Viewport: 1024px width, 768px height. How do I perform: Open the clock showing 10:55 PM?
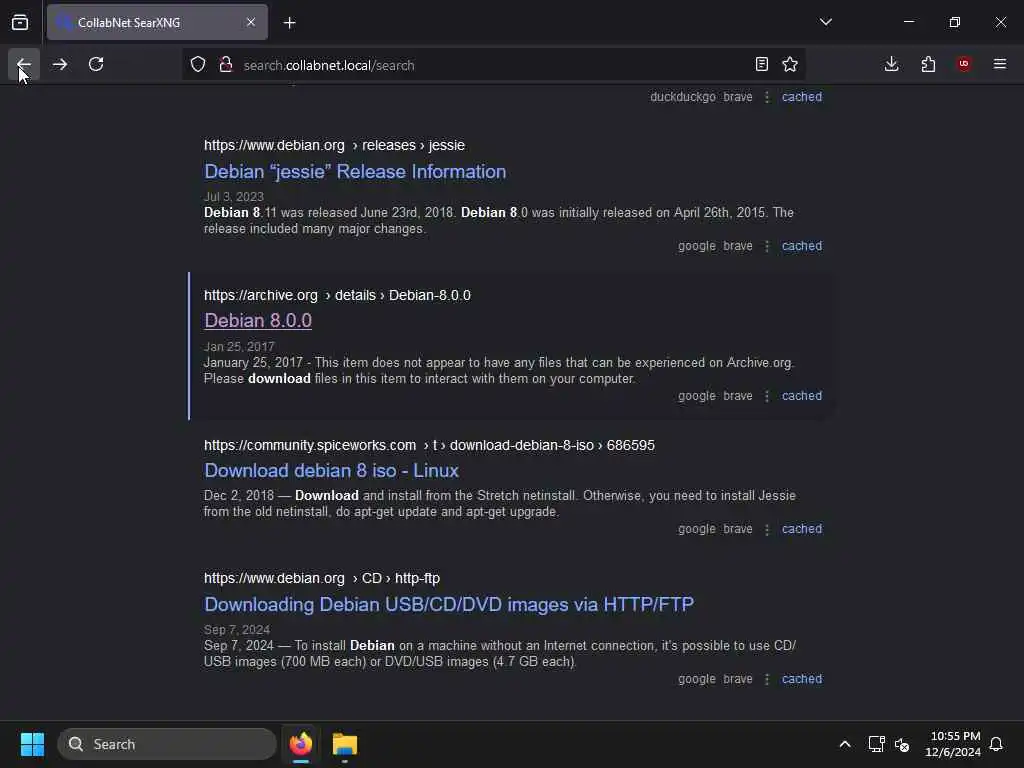pos(953,744)
